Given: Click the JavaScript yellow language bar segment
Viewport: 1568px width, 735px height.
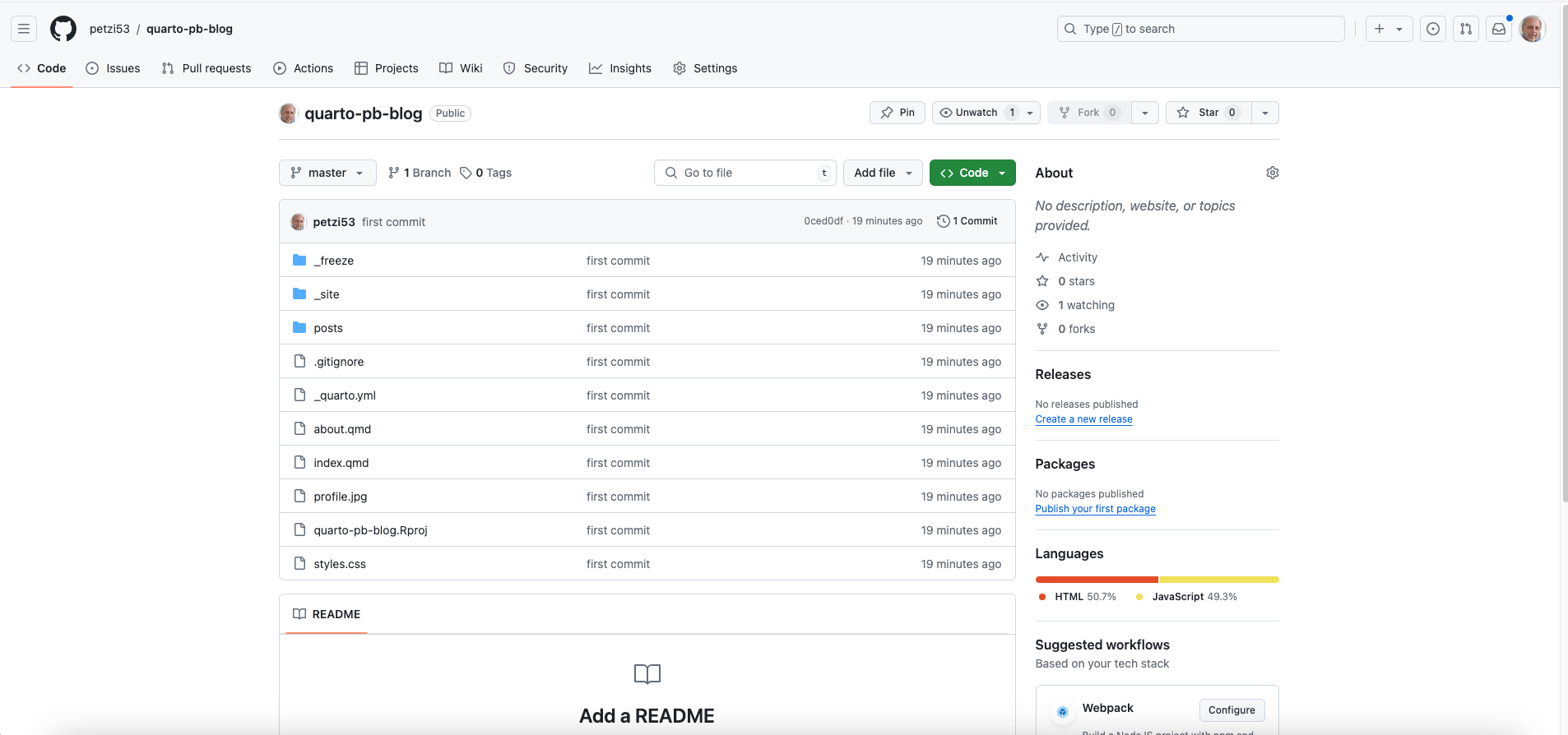Looking at the screenshot, I should (x=1219, y=580).
